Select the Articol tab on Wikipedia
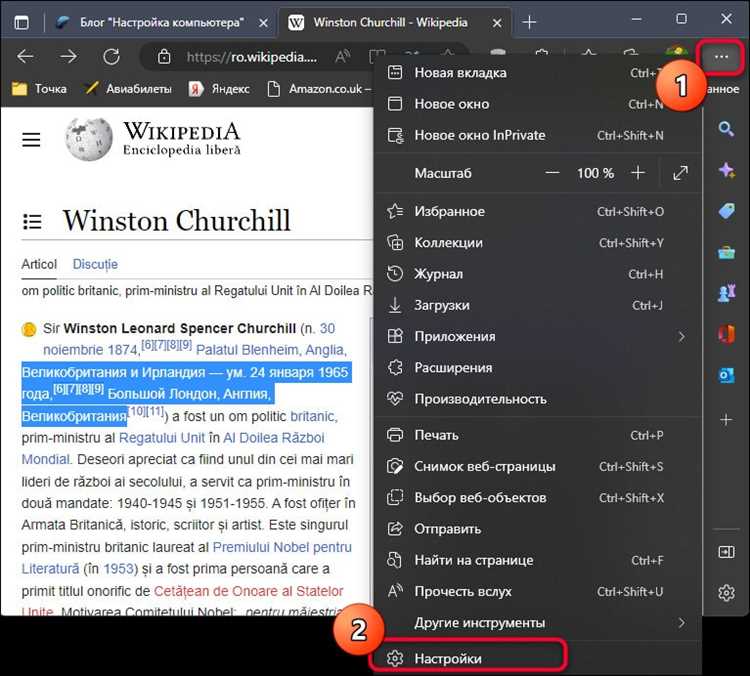Viewport: 750px width, 676px height. [x=39, y=264]
